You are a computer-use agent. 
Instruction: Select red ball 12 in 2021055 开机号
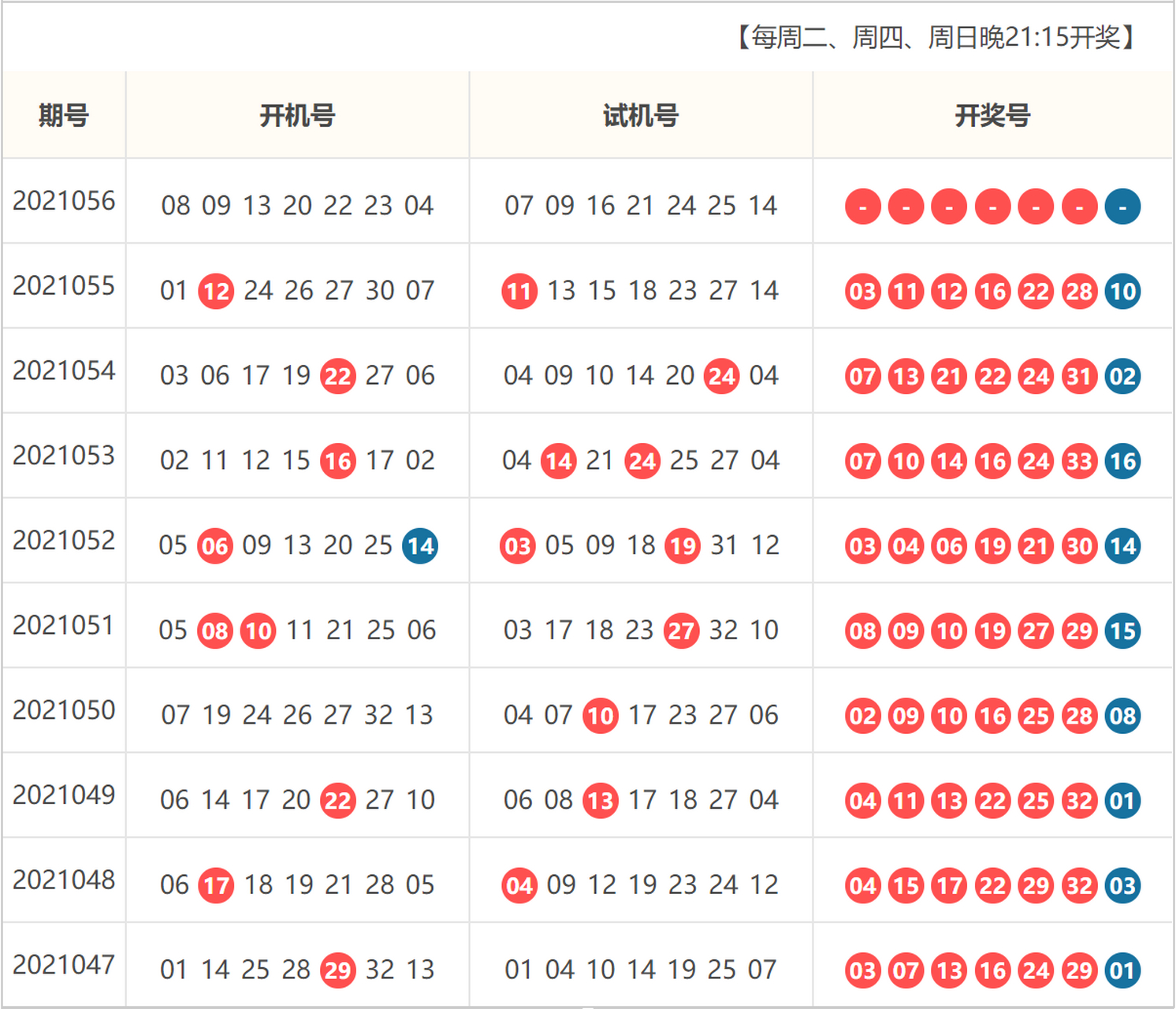(216, 292)
